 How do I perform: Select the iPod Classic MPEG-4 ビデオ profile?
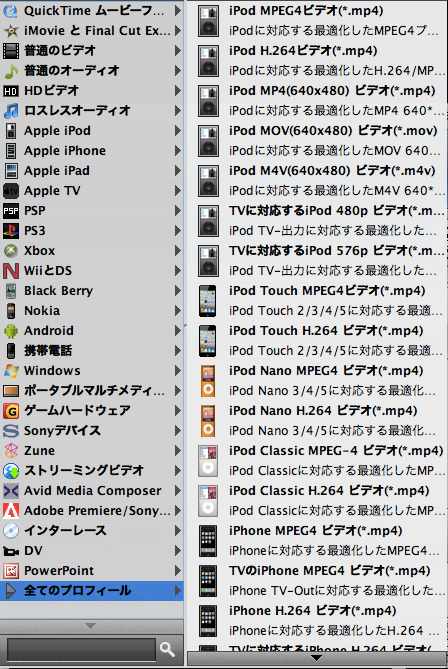(x=318, y=461)
